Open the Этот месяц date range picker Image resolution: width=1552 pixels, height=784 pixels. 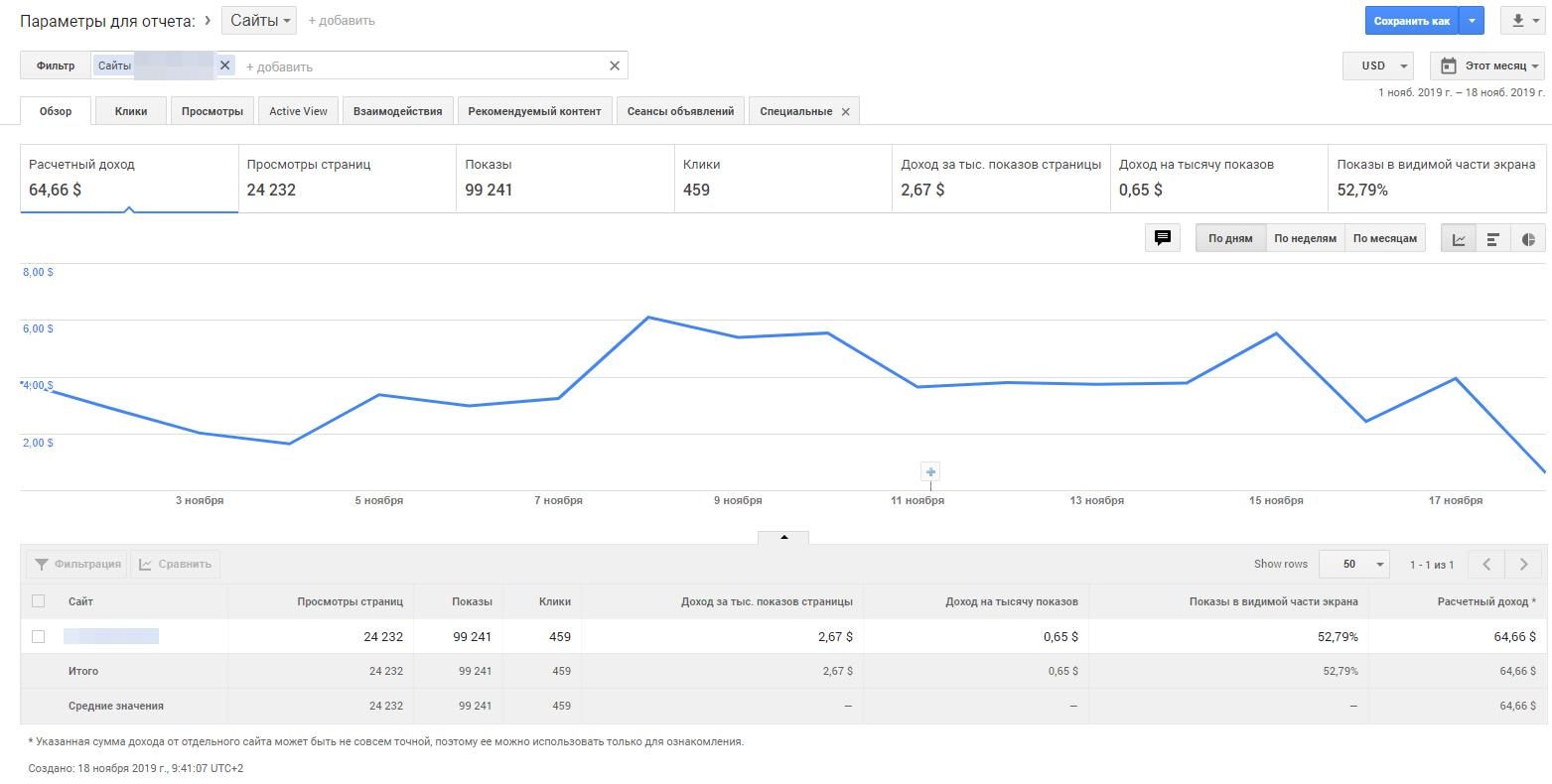1486,65
